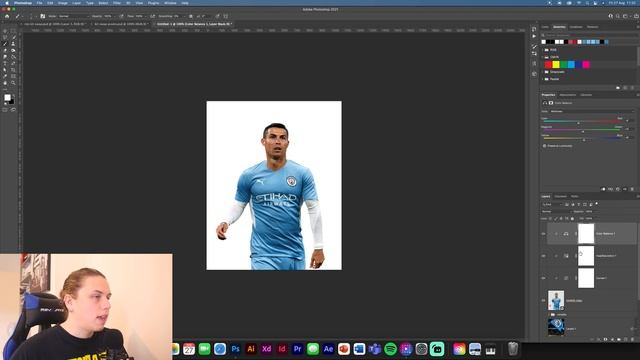Image resolution: width=640 pixels, height=360 pixels.
Task: Switch to the Channels tab
Action: tap(560, 196)
